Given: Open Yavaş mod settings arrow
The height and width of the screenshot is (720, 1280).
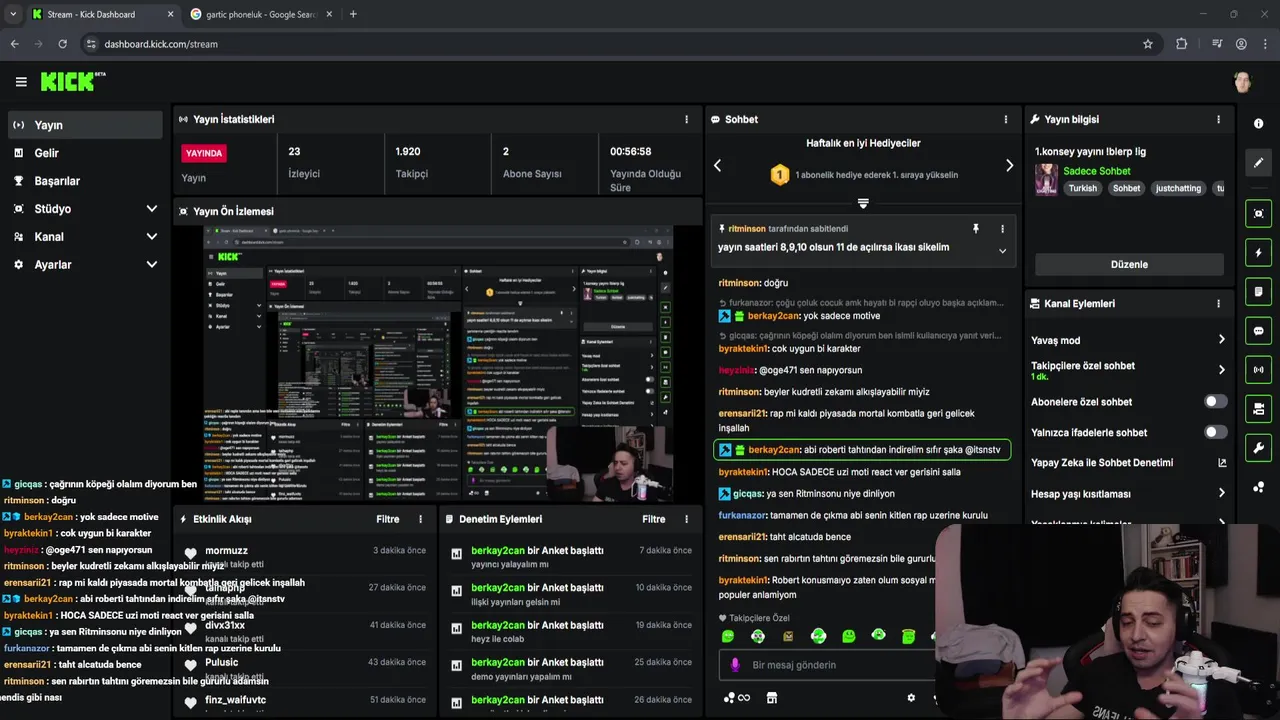Looking at the screenshot, I should click(1221, 340).
